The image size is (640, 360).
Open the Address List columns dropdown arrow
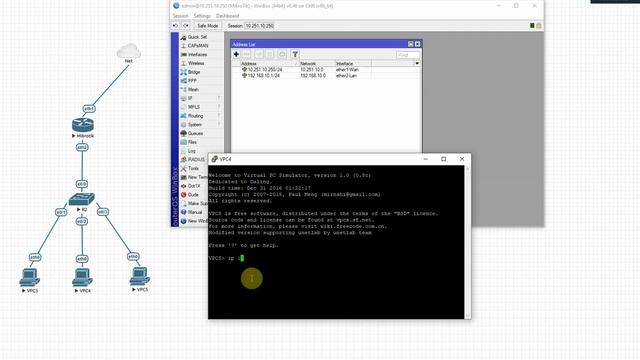click(x=417, y=64)
